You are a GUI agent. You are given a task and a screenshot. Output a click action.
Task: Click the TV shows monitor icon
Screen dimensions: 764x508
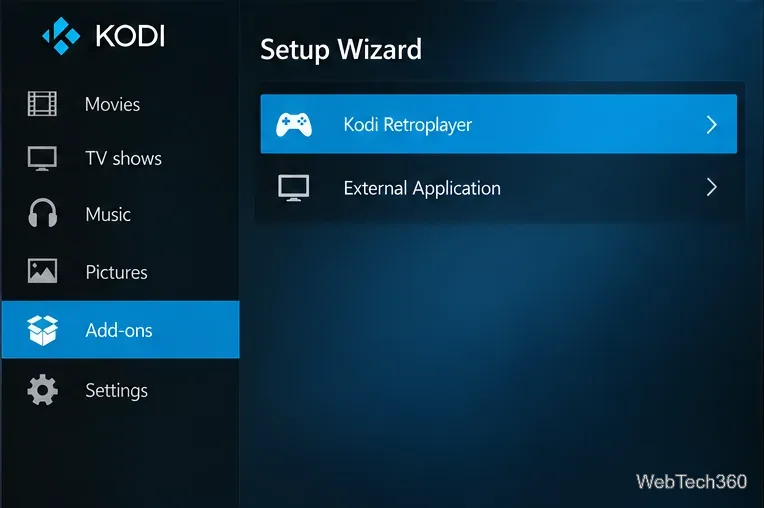point(42,158)
